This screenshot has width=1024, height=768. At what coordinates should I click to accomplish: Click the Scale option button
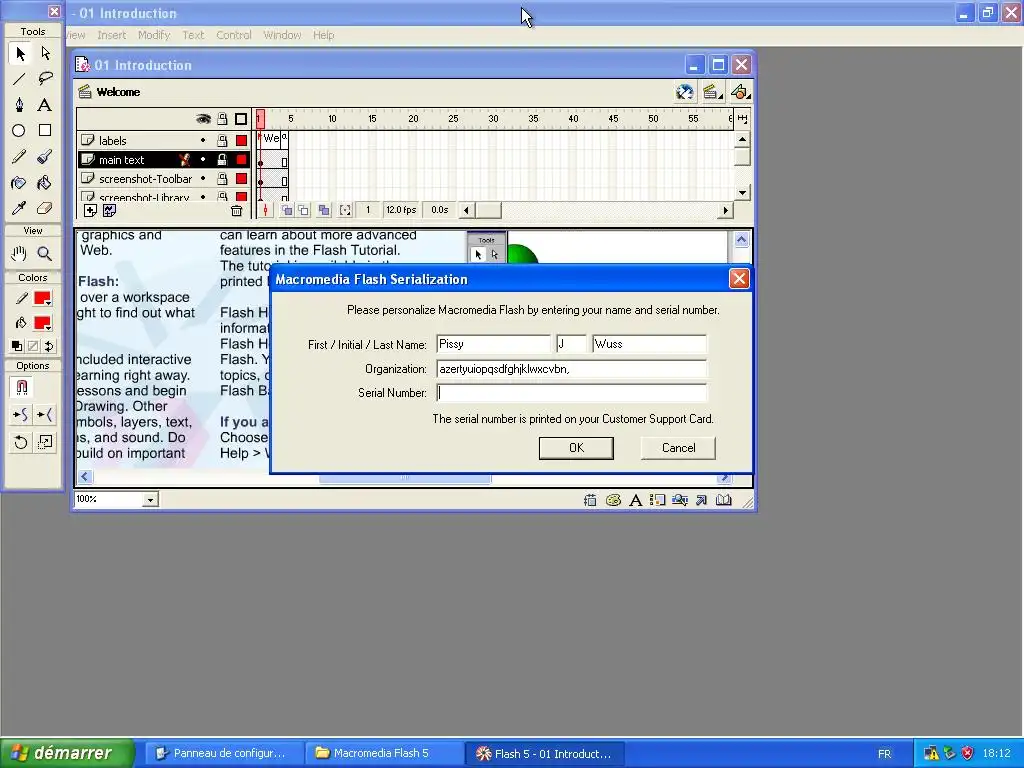coord(45,442)
